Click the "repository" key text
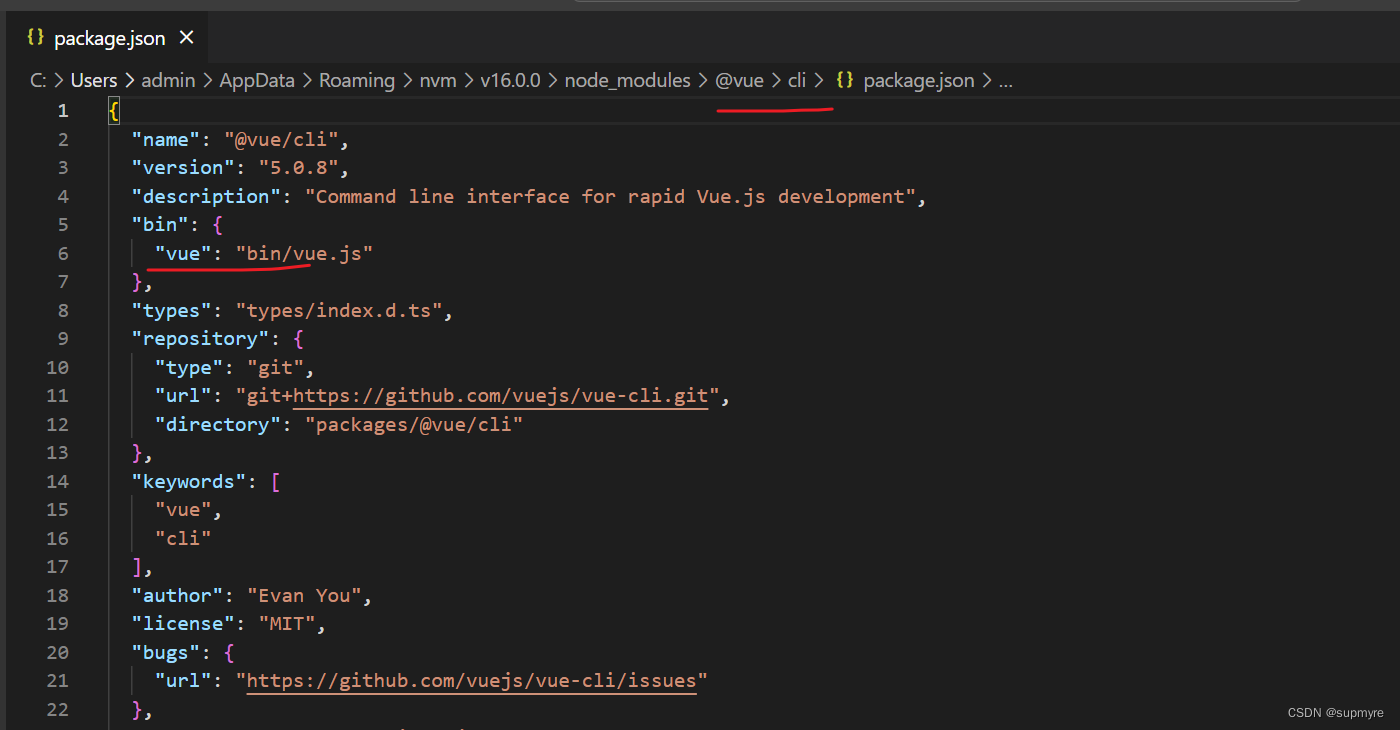1400x730 pixels. (x=200, y=339)
